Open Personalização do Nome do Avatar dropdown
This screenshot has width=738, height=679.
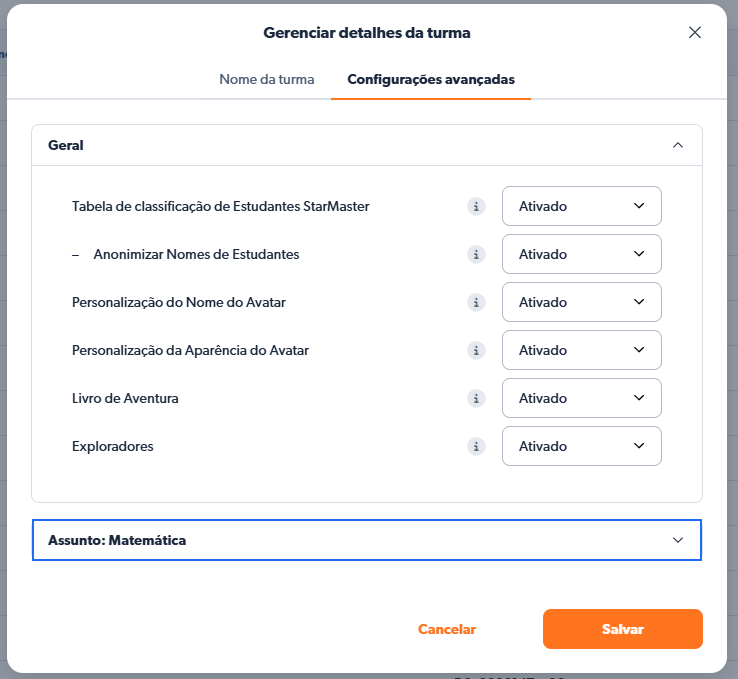[581, 302]
